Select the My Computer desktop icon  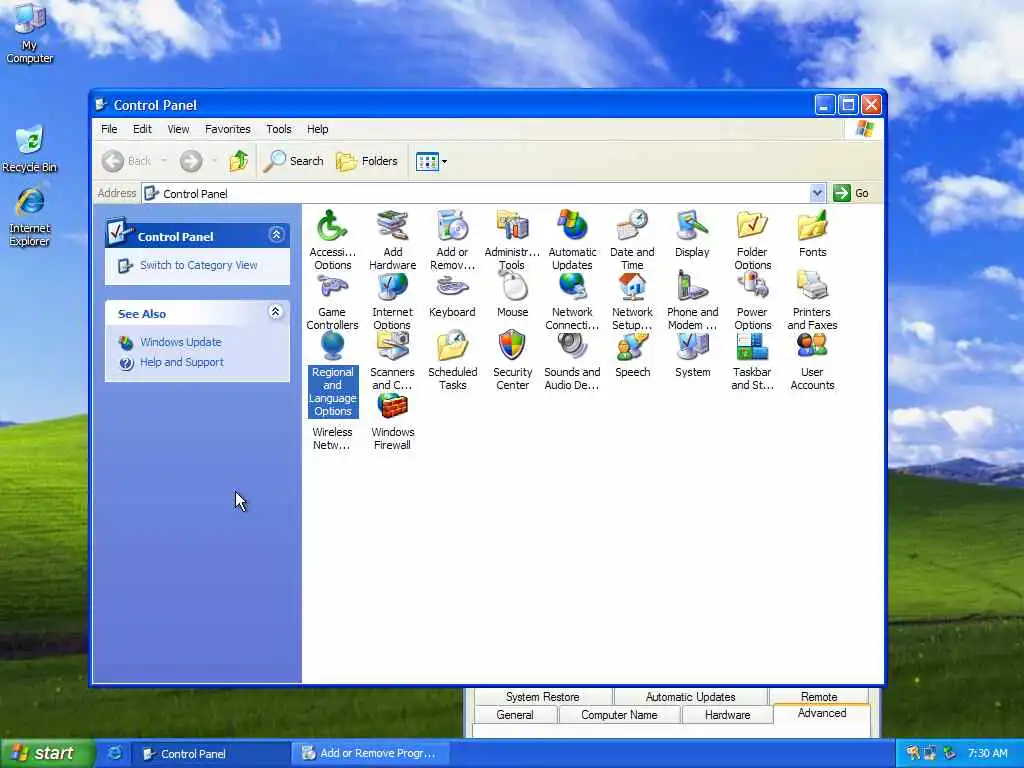coord(29,34)
